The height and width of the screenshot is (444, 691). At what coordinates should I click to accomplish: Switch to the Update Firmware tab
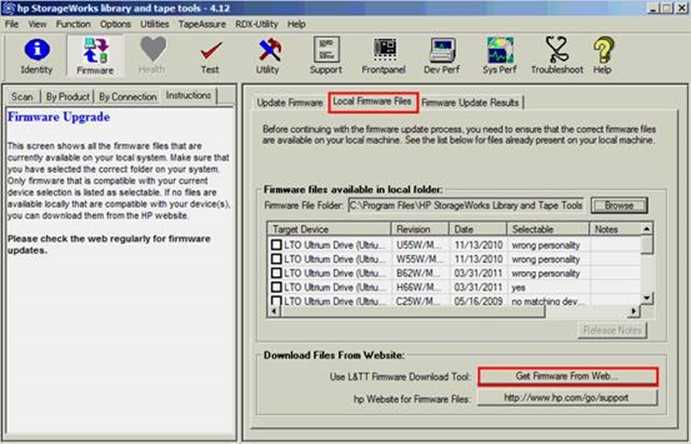[x=290, y=103]
